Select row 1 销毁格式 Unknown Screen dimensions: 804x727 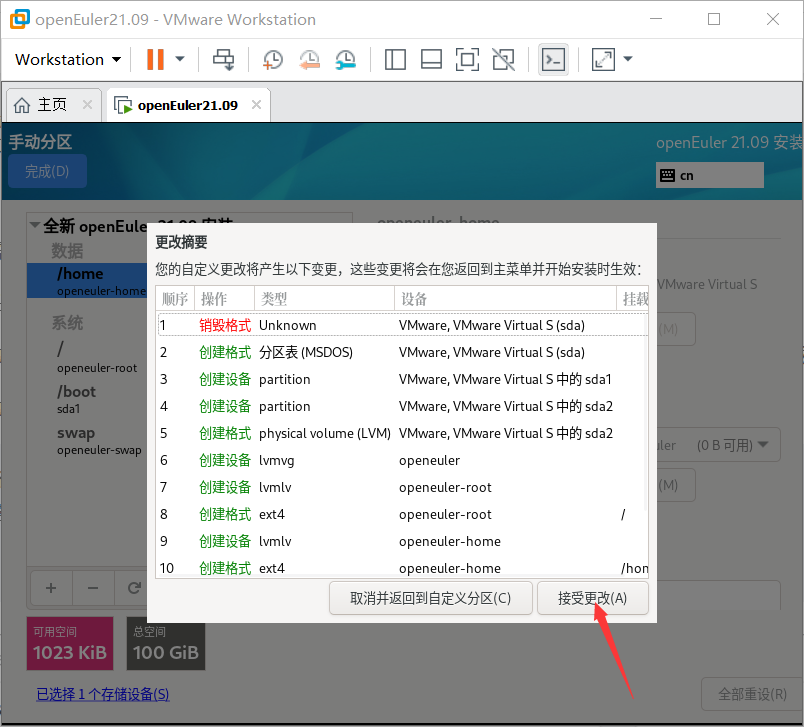coord(403,325)
